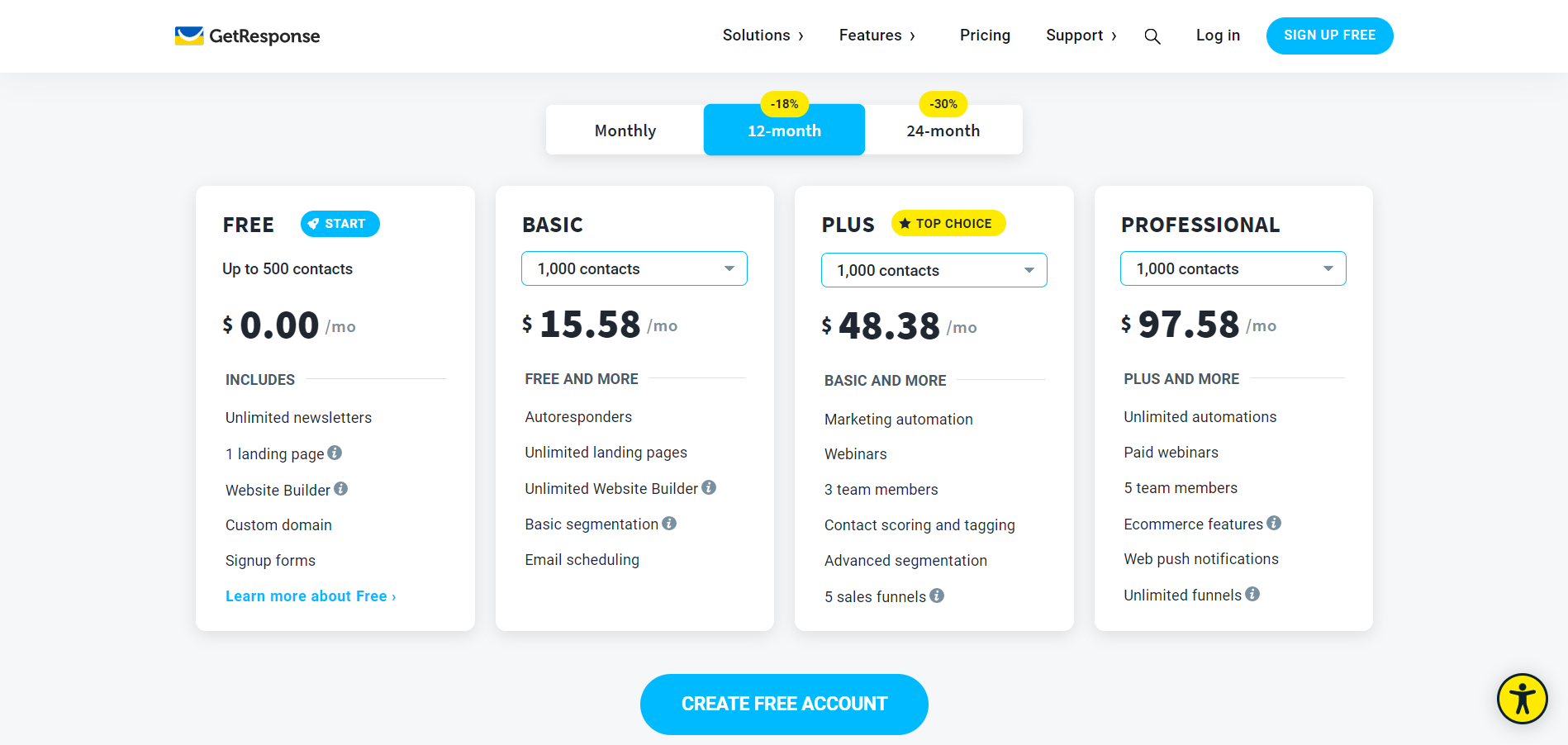Click Up to 500 contacts text
Image resolution: width=1568 pixels, height=745 pixels.
287,269
